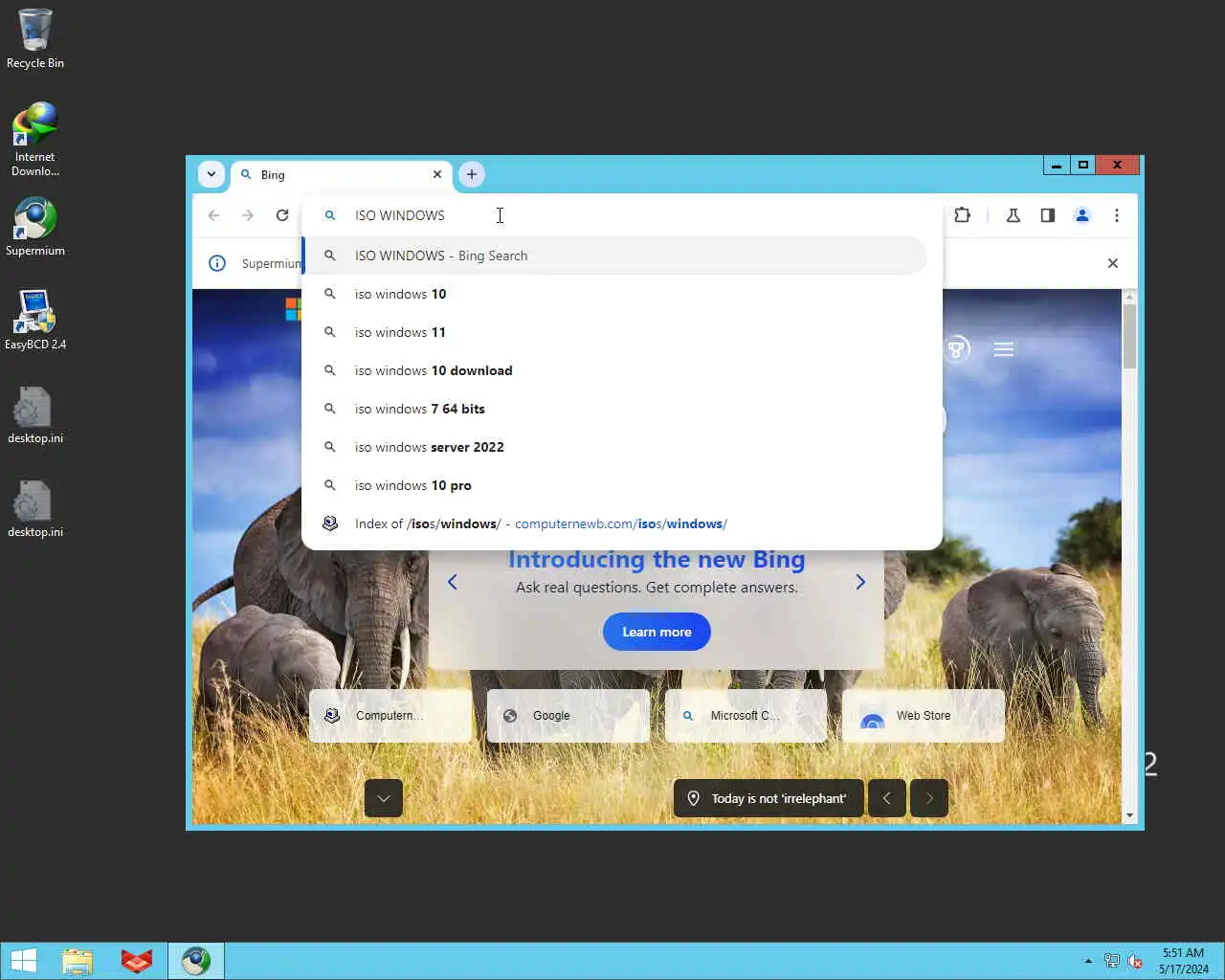
Task: Go to next Bing promo slide
Action: coord(860,582)
